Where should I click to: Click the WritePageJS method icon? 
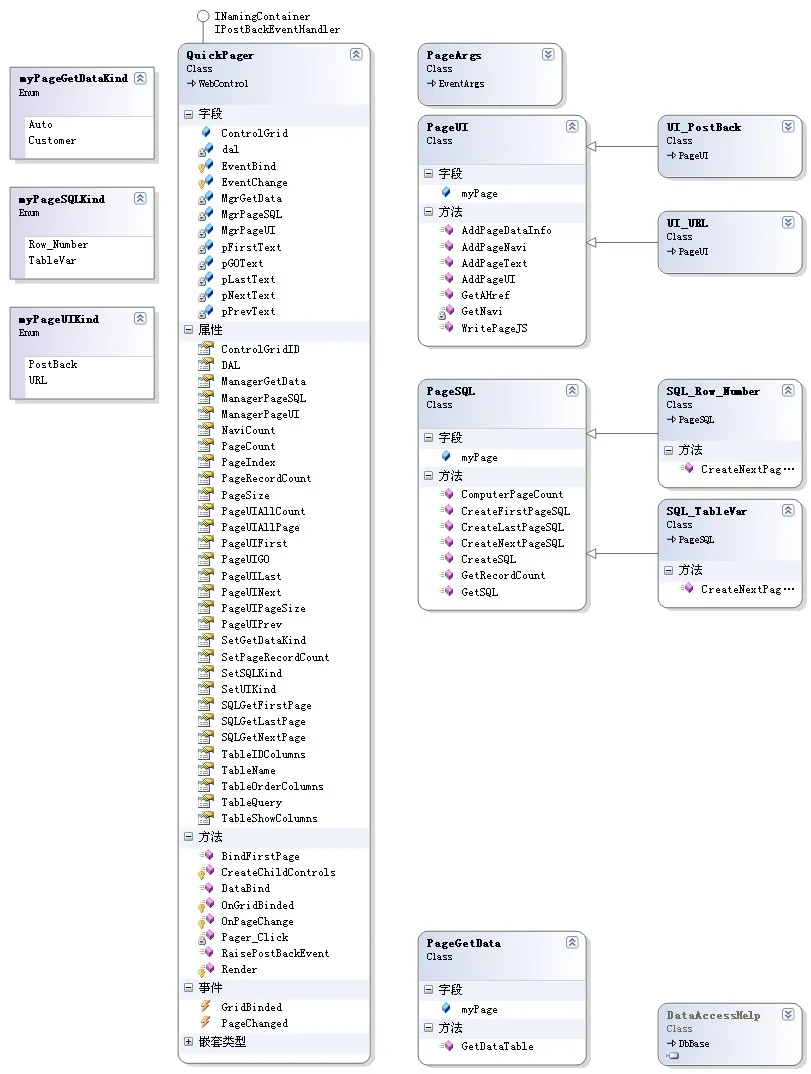point(447,327)
